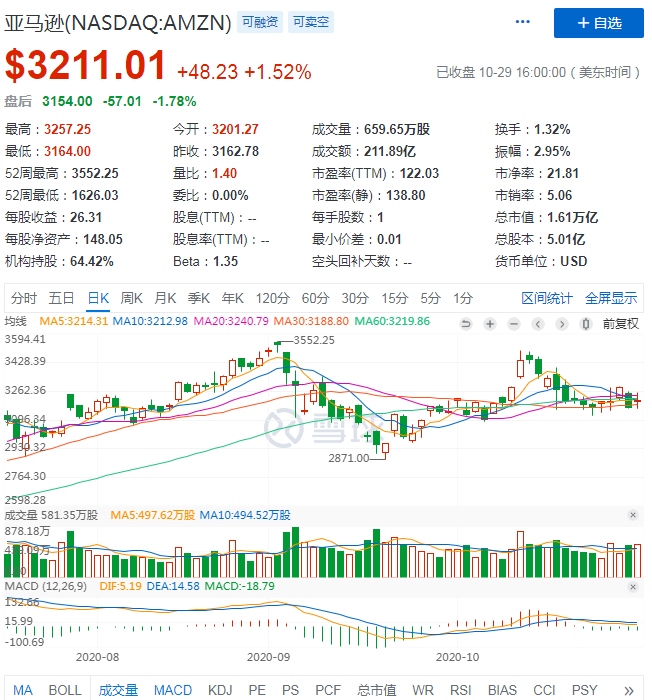
Task: Click MA10:3212.98 legend value
Action: (150, 321)
